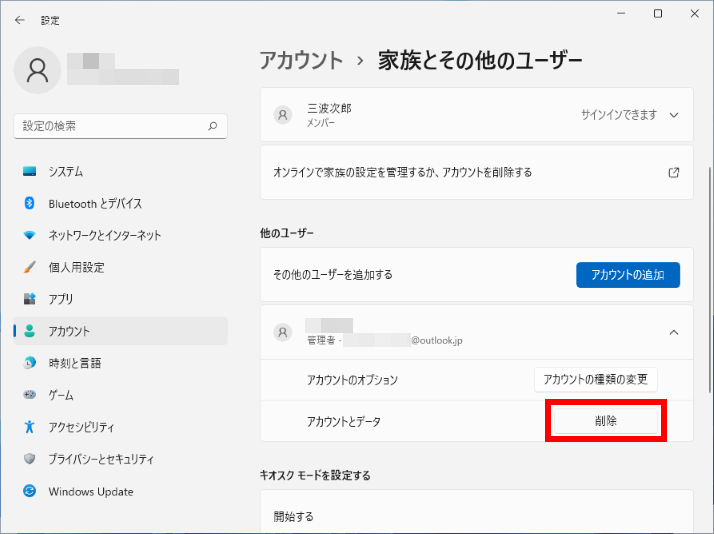Expand the 三波次郎 sign-in chevron

click(x=674, y=115)
